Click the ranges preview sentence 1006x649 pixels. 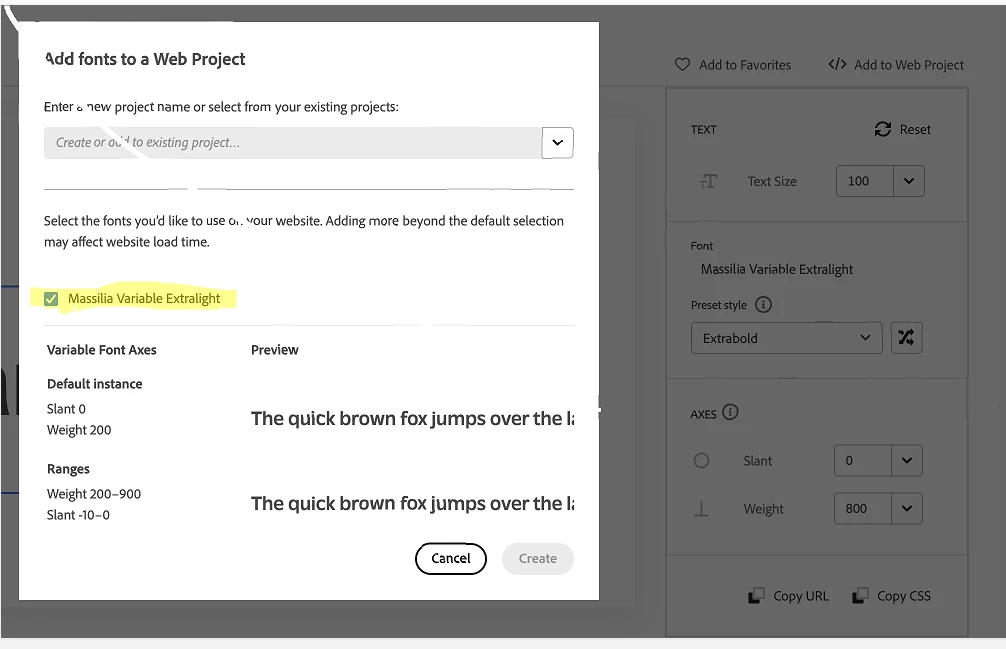point(412,504)
